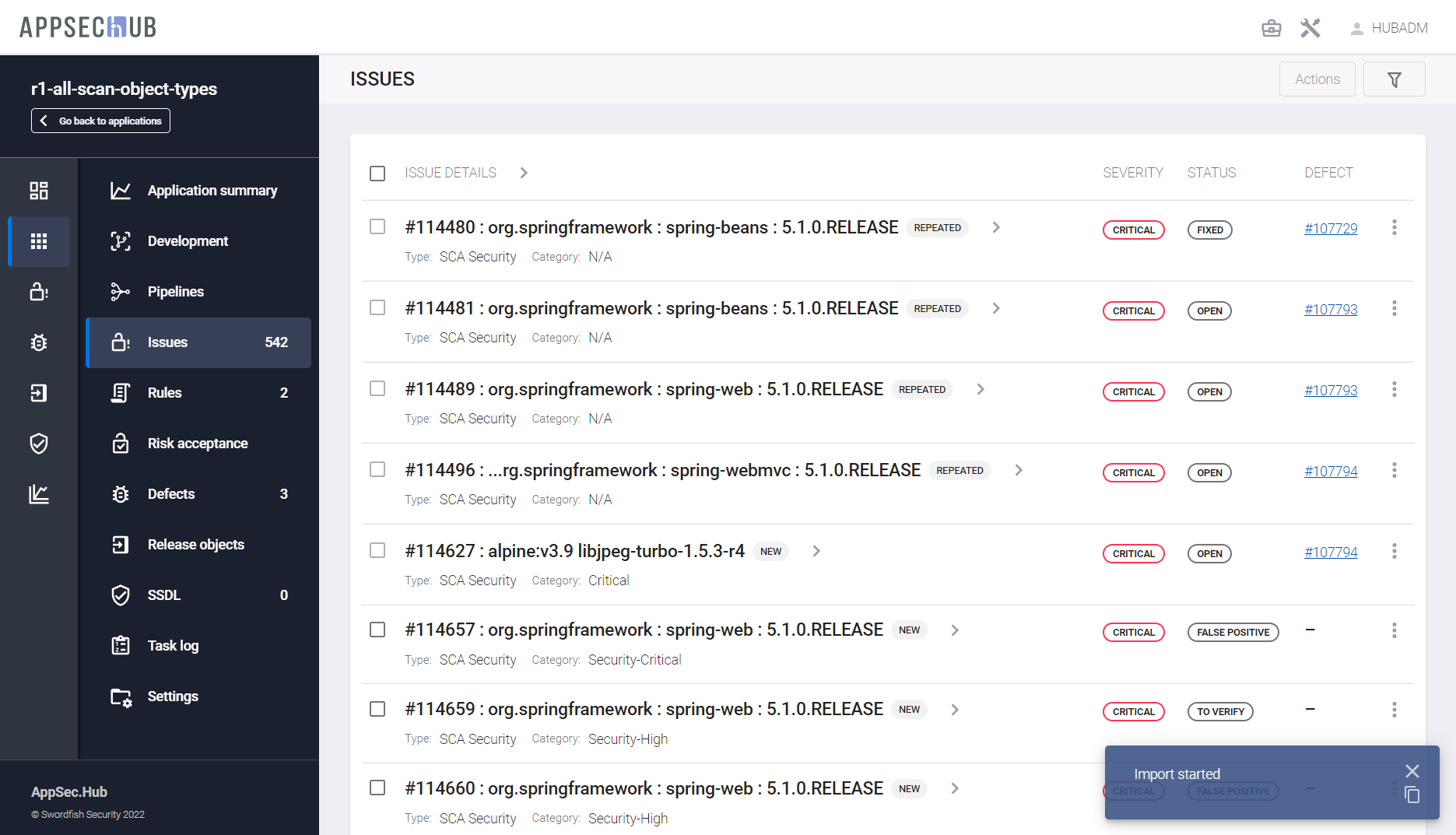Viewport: 1456px width, 835px height.
Task: Open the tools wrench icon in the header
Action: 1310,29
